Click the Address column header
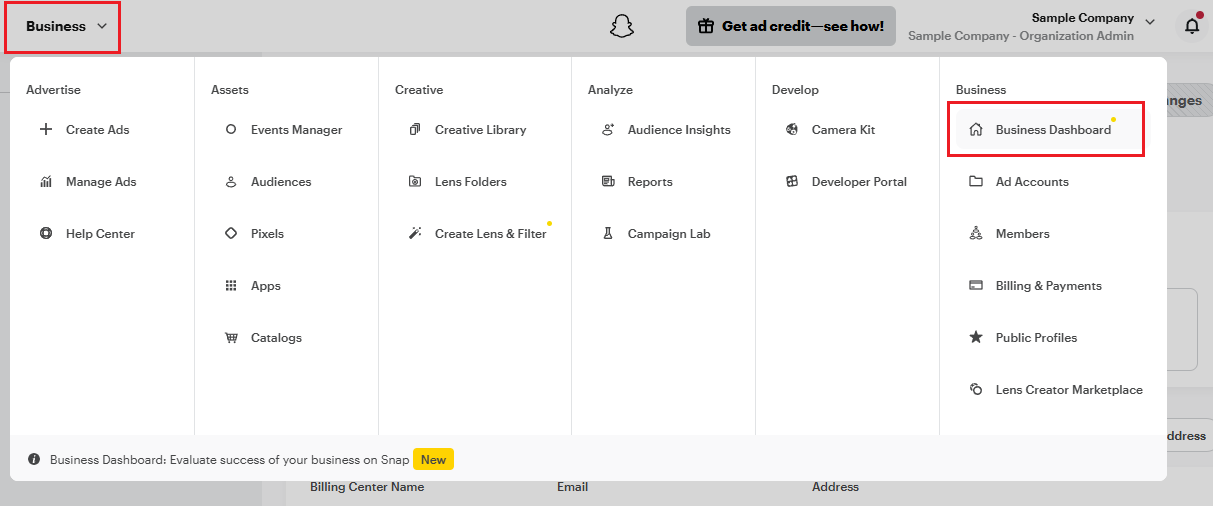Image resolution: width=1213 pixels, height=506 pixels. point(835,487)
